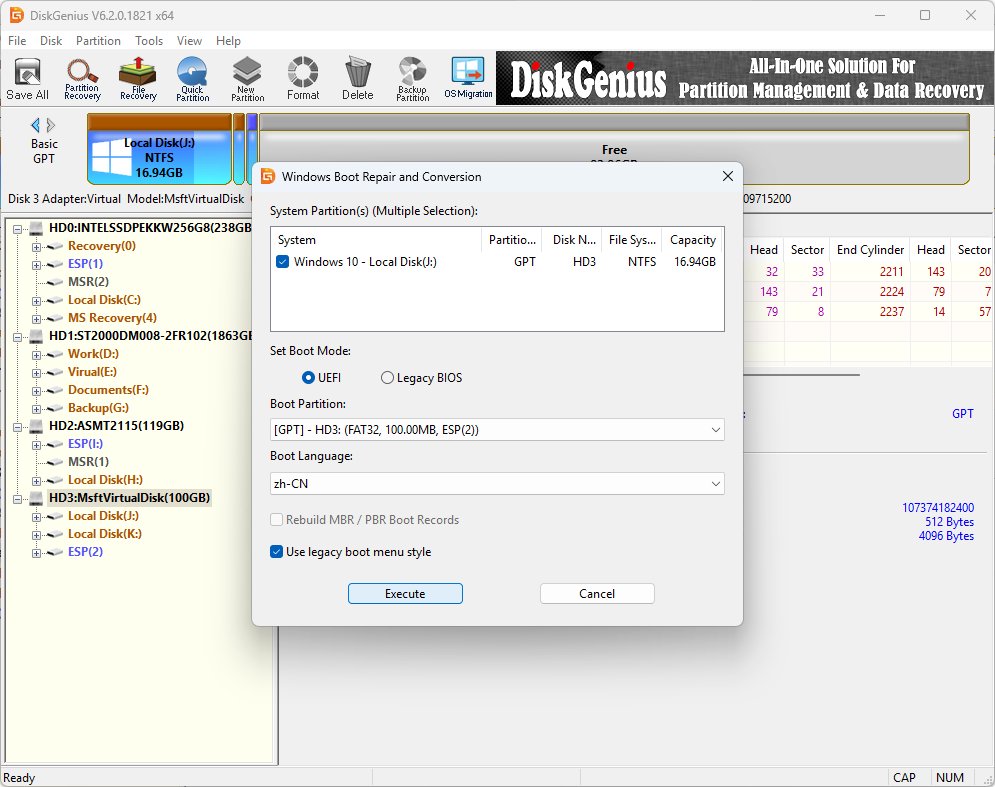Click the System column header

376,240
